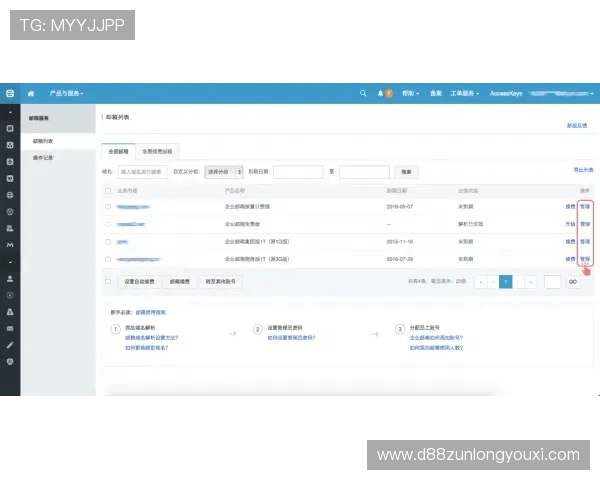Click 管理 for the 2016-07-29 row
This screenshot has height=480, width=600.
tap(585, 259)
